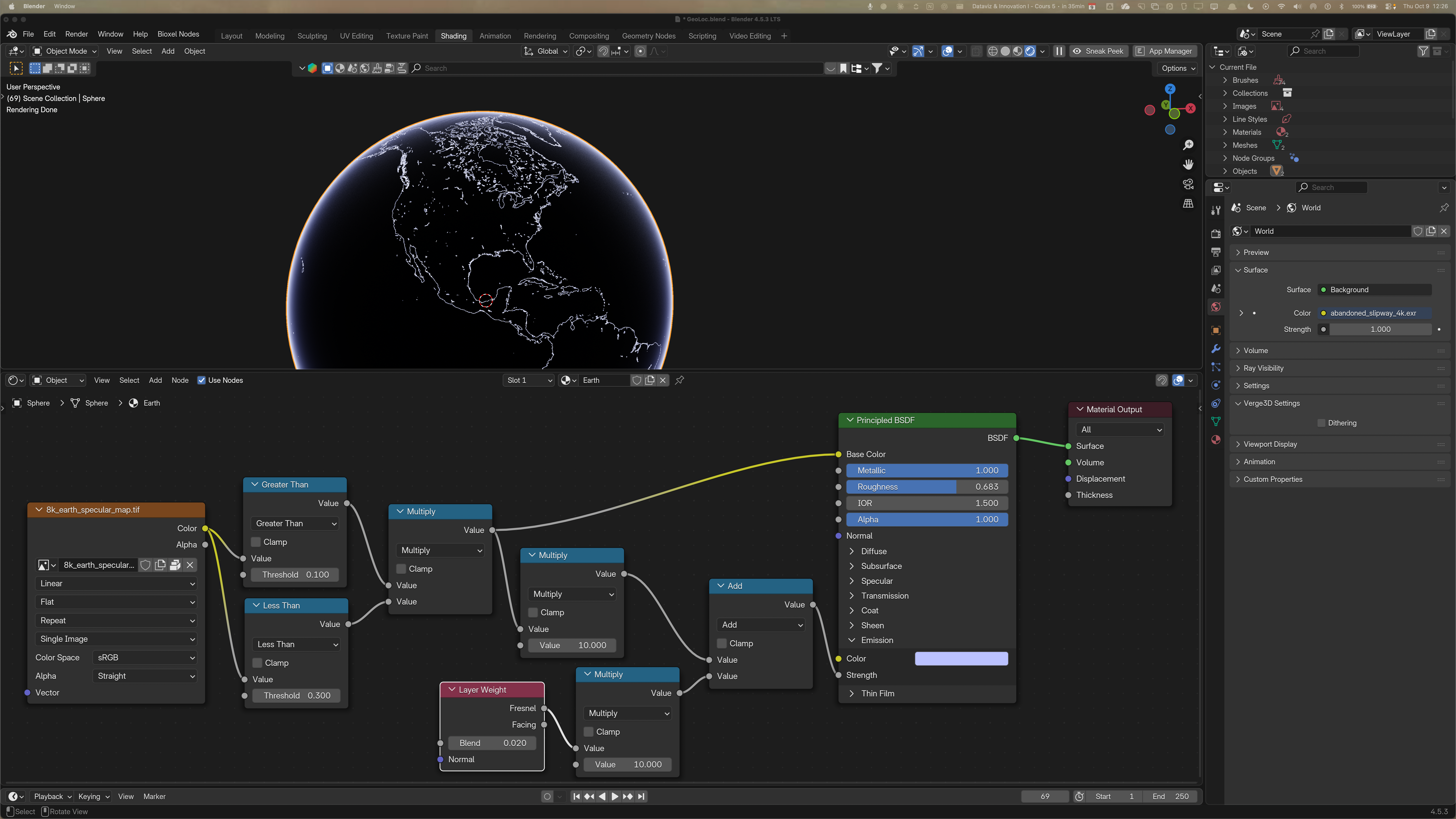This screenshot has width=1456, height=819.
Task: Unlink the Earth material datablock
Action: click(x=663, y=380)
